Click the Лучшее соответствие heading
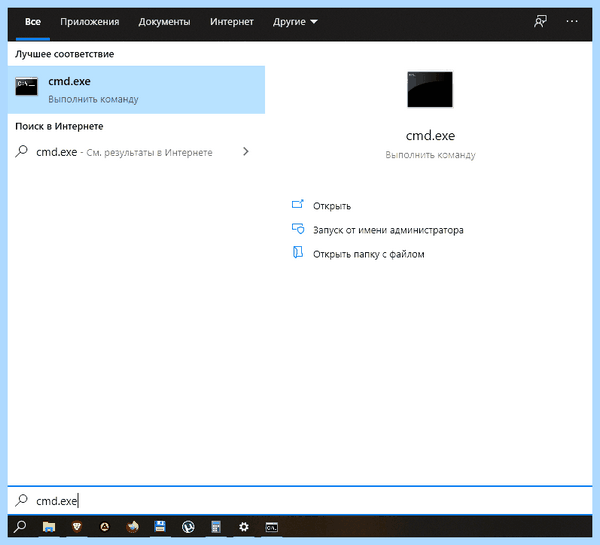The height and width of the screenshot is (545, 600). coord(64,54)
